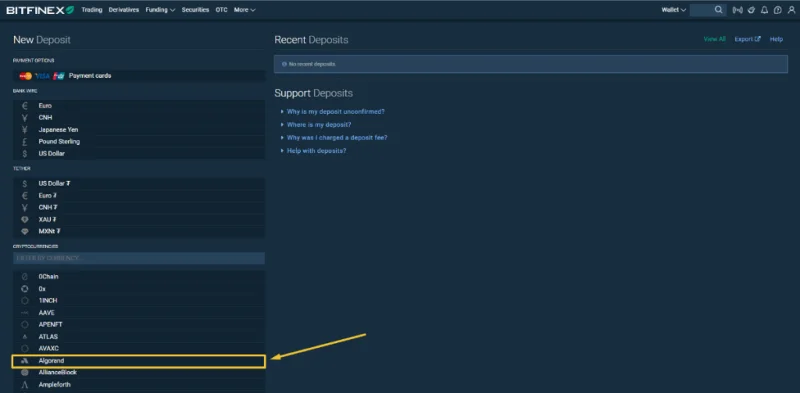The width and height of the screenshot is (800, 393).
Task: Expand the More dropdown menu
Action: (244, 10)
